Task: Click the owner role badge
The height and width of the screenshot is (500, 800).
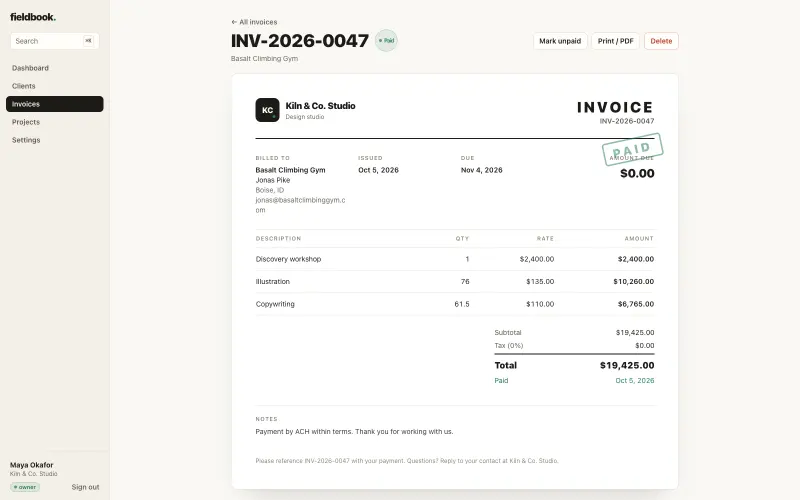Action: click(24, 487)
